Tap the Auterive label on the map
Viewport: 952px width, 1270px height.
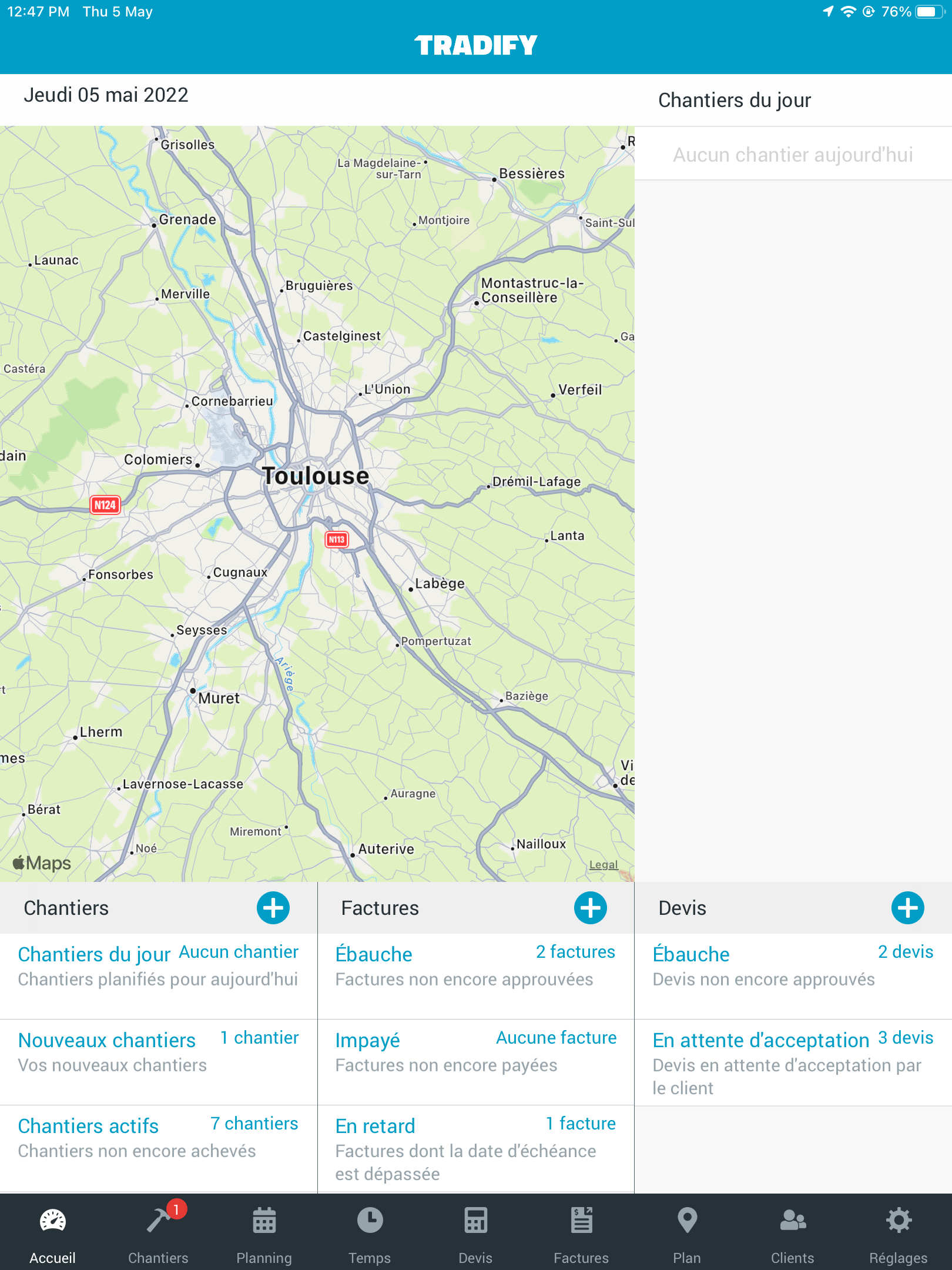pyautogui.click(x=386, y=849)
